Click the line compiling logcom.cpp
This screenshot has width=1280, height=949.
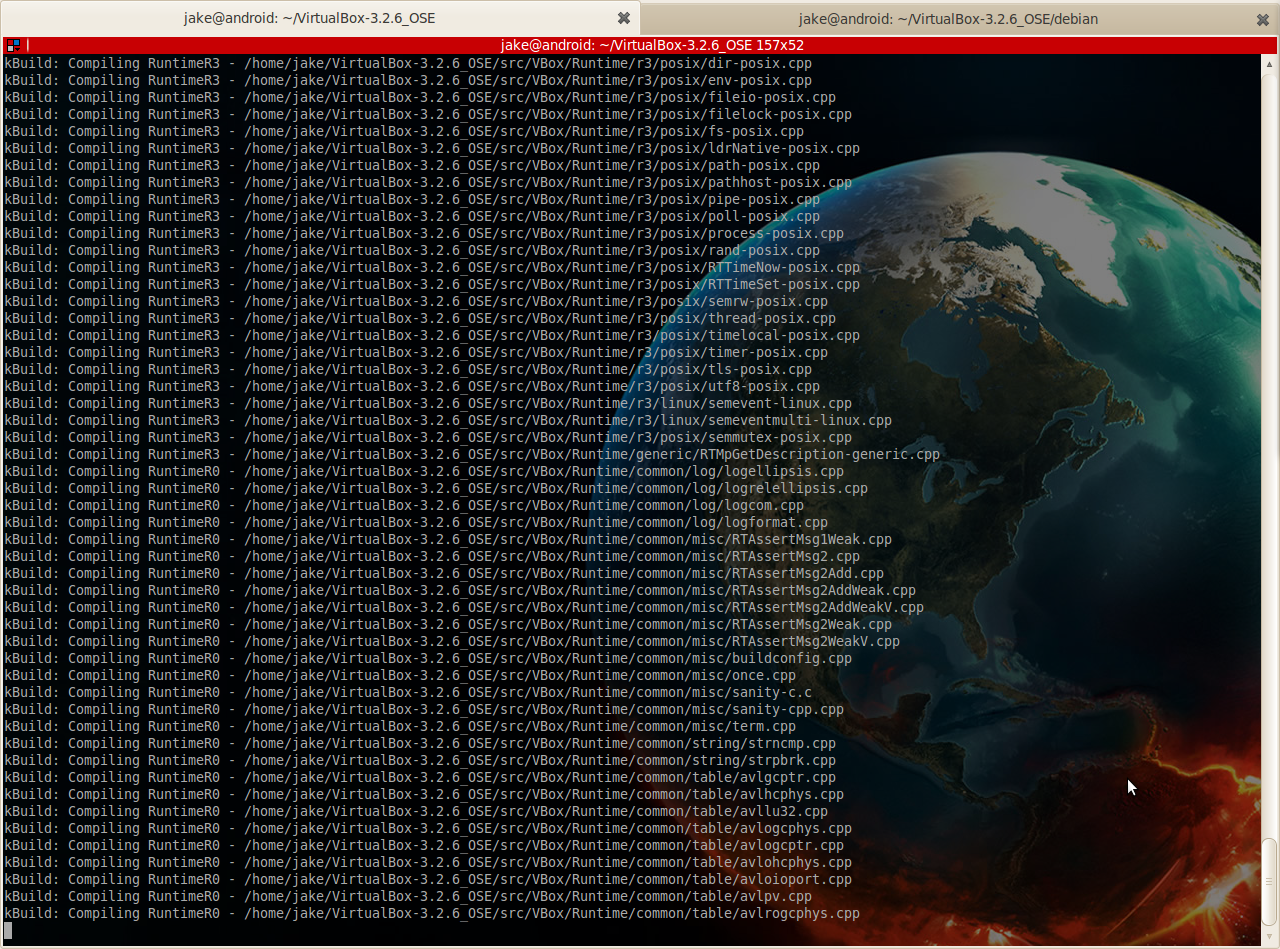404,505
